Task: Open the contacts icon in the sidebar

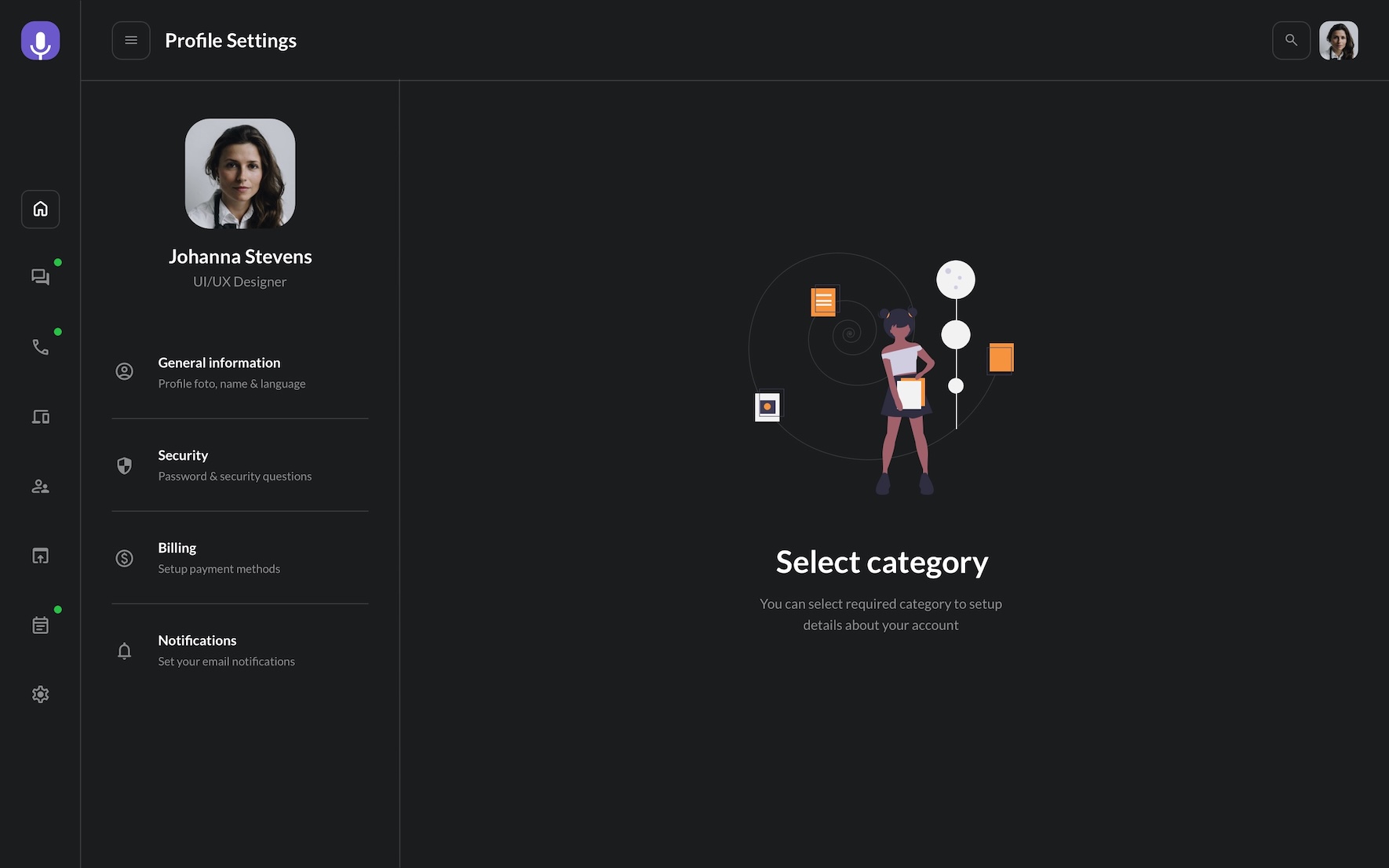Action: pyautogui.click(x=40, y=486)
